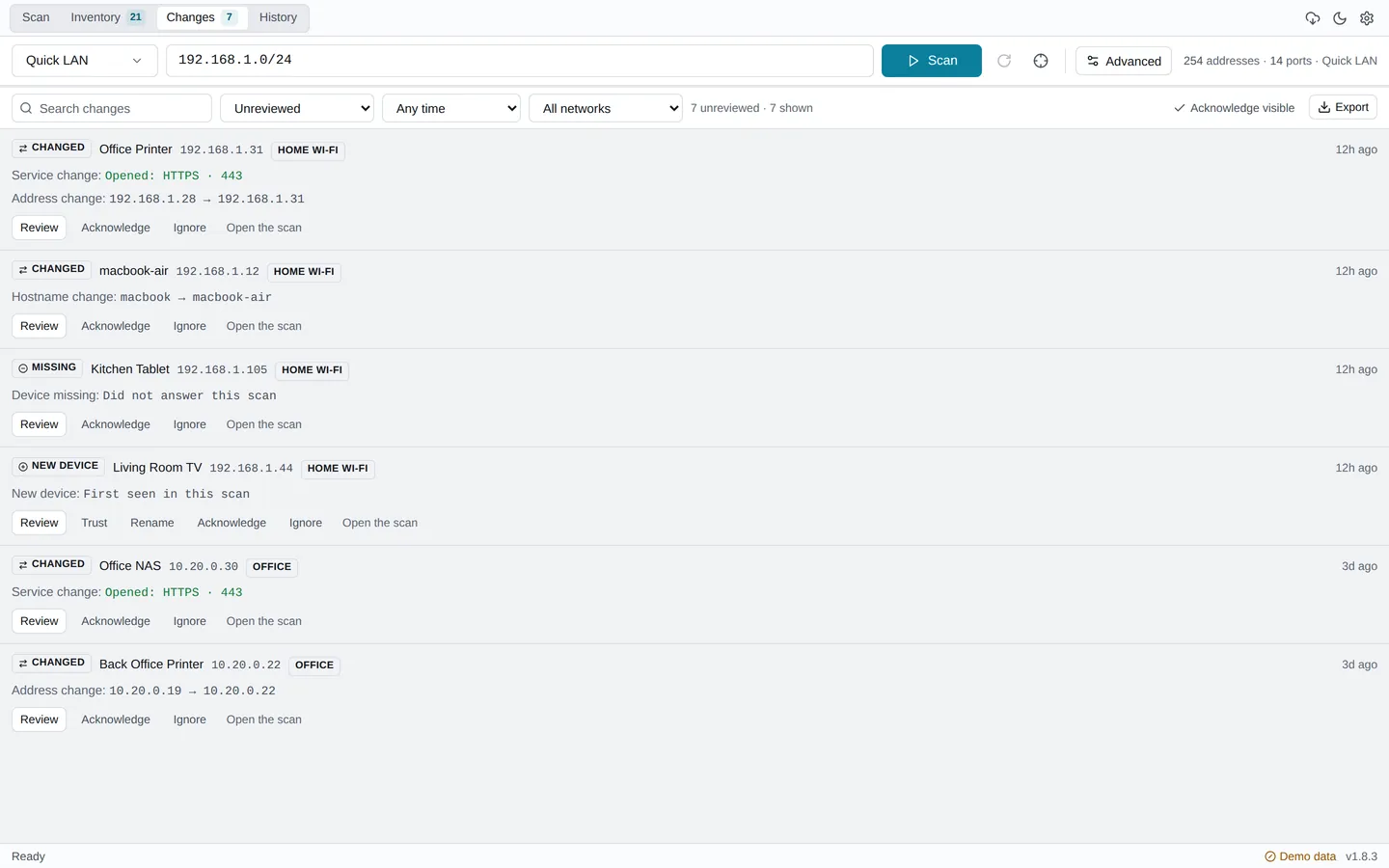The width and height of the screenshot is (1389, 868).
Task: Click the CHANGED badge on macbook-air
Action: coord(52,270)
